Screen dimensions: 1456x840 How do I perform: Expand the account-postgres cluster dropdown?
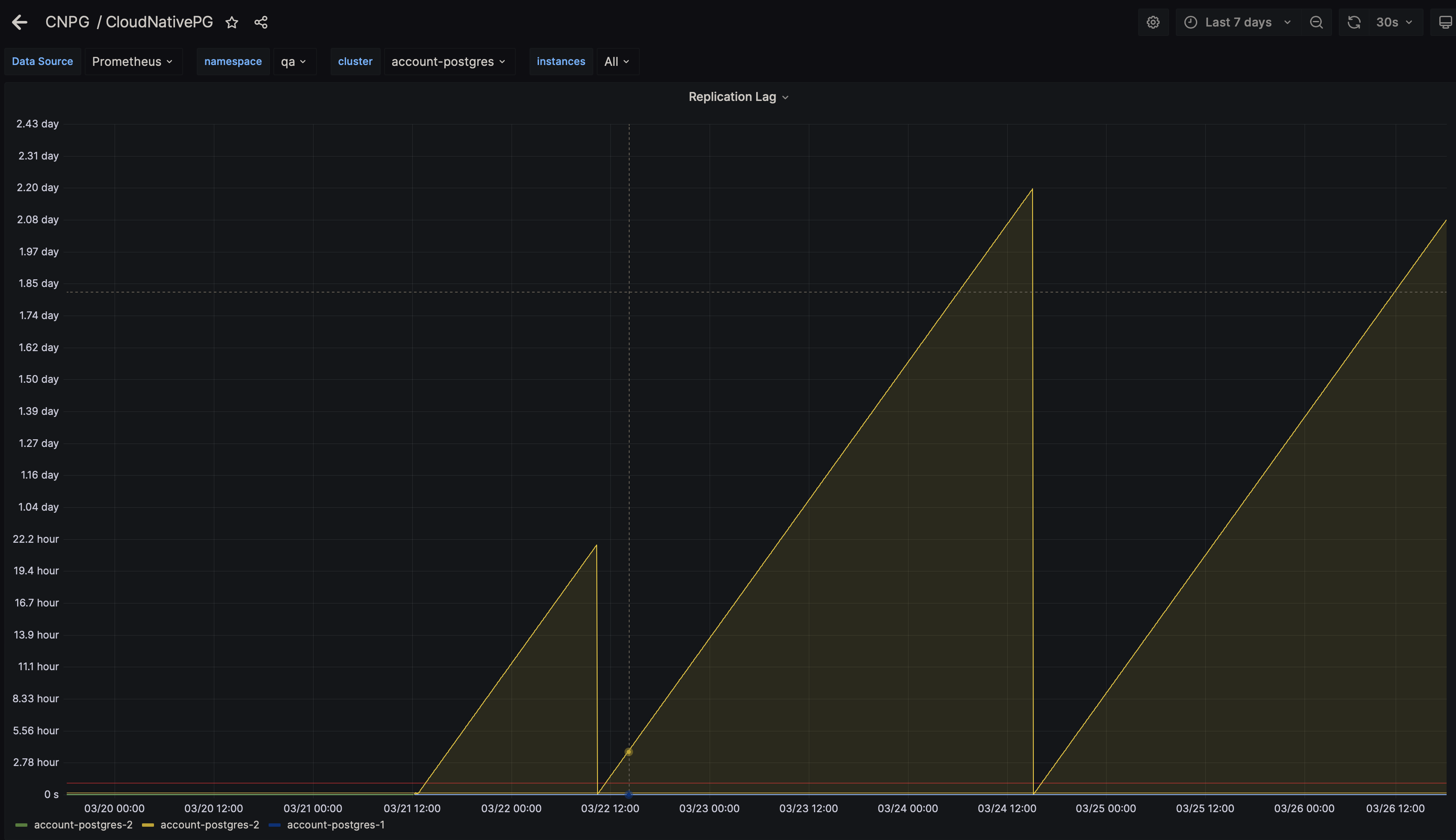pyautogui.click(x=448, y=62)
